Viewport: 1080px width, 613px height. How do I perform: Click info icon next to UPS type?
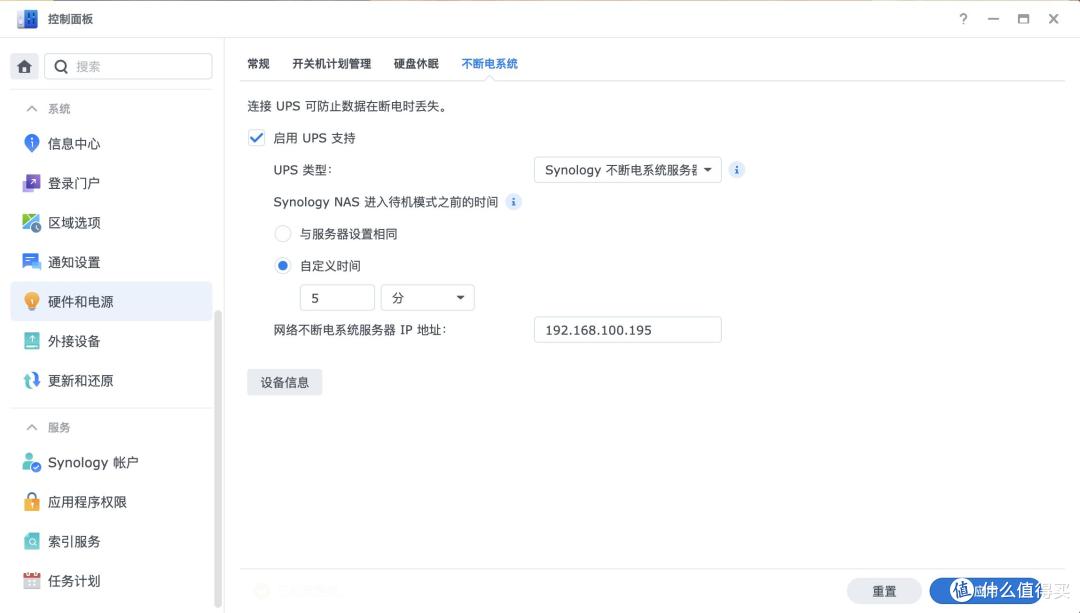[736, 169]
